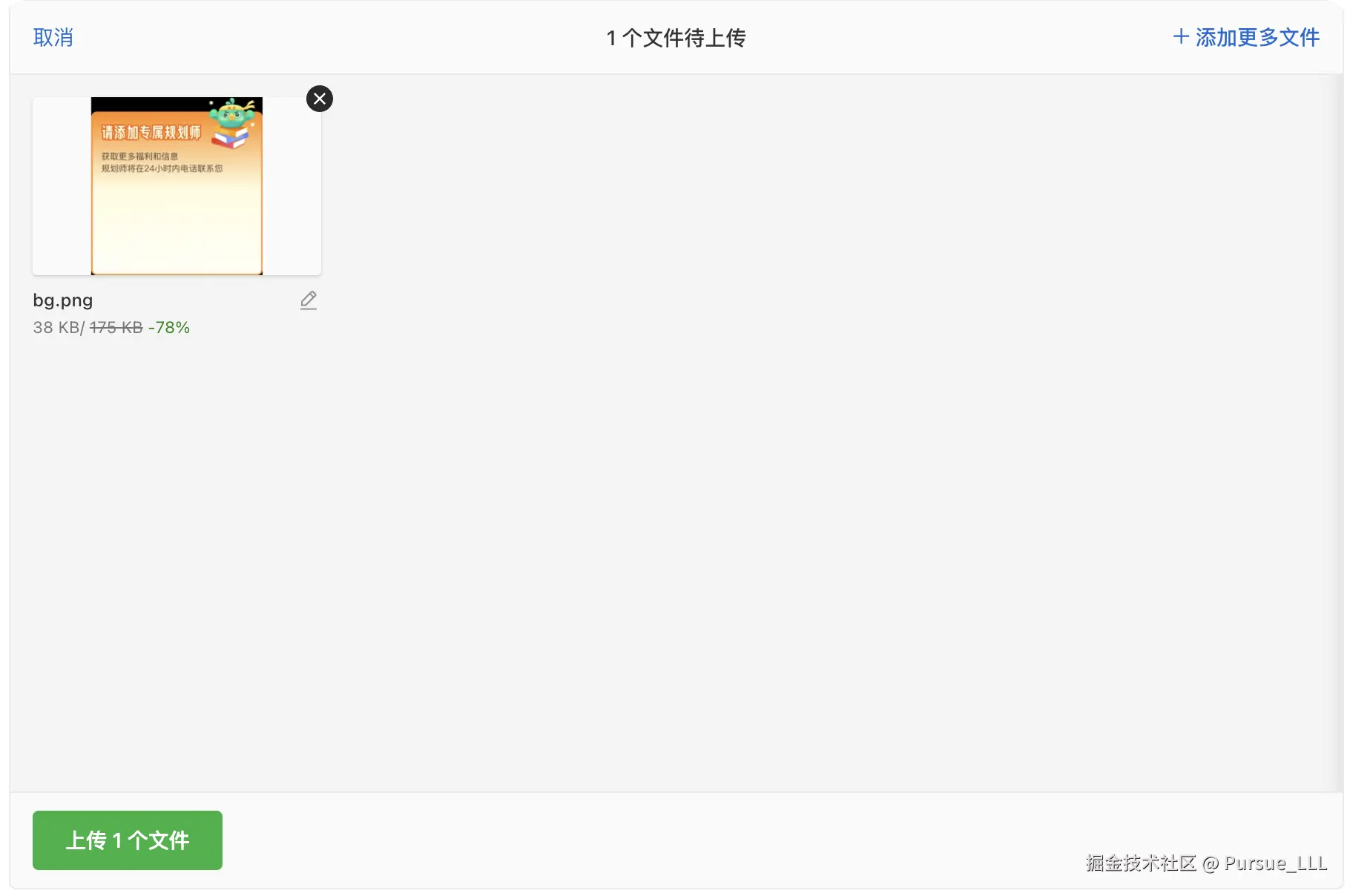1350x896 pixels.
Task: Click the pale yellow bottom of the preview
Action: click(x=177, y=237)
